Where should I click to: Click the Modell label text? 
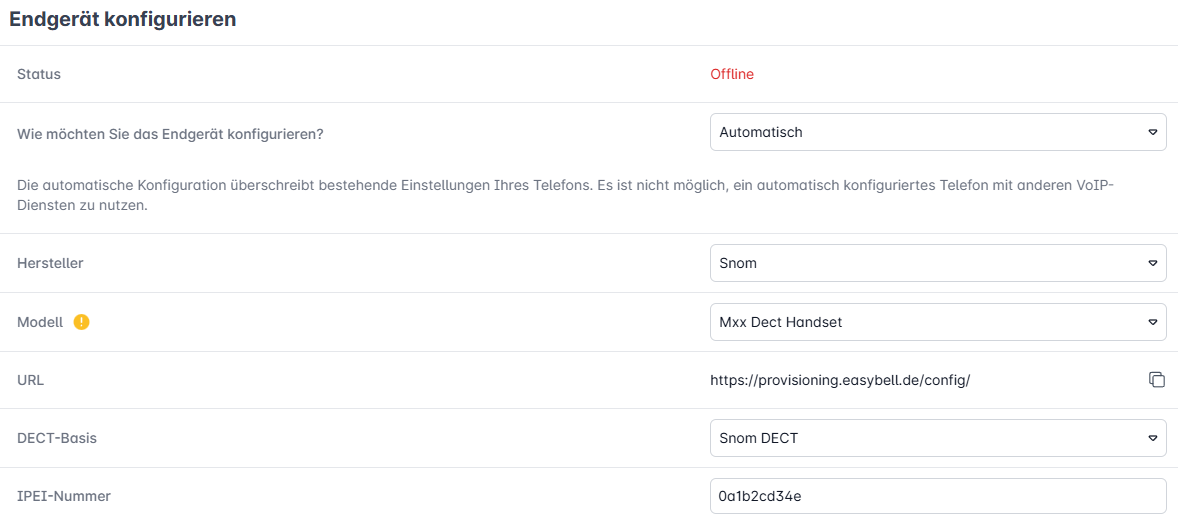[x=40, y=322]
